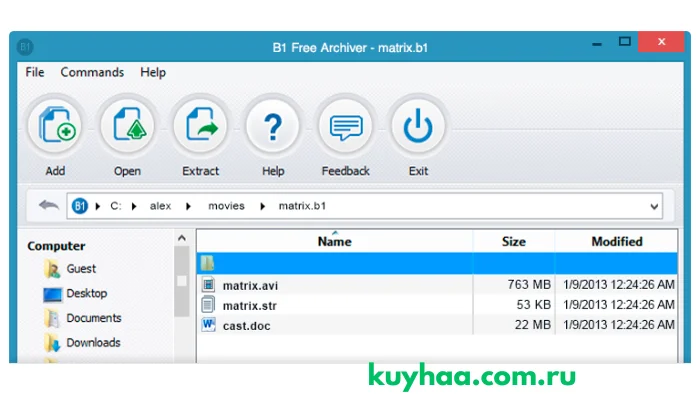Select Guest in the Computer tree
The image size is (700, 394).
[81, 269]
